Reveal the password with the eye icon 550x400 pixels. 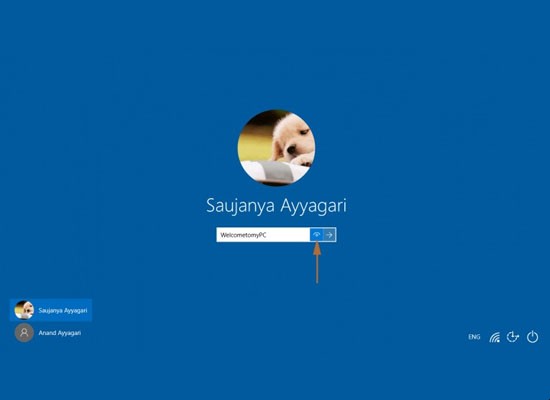point(316,235)
